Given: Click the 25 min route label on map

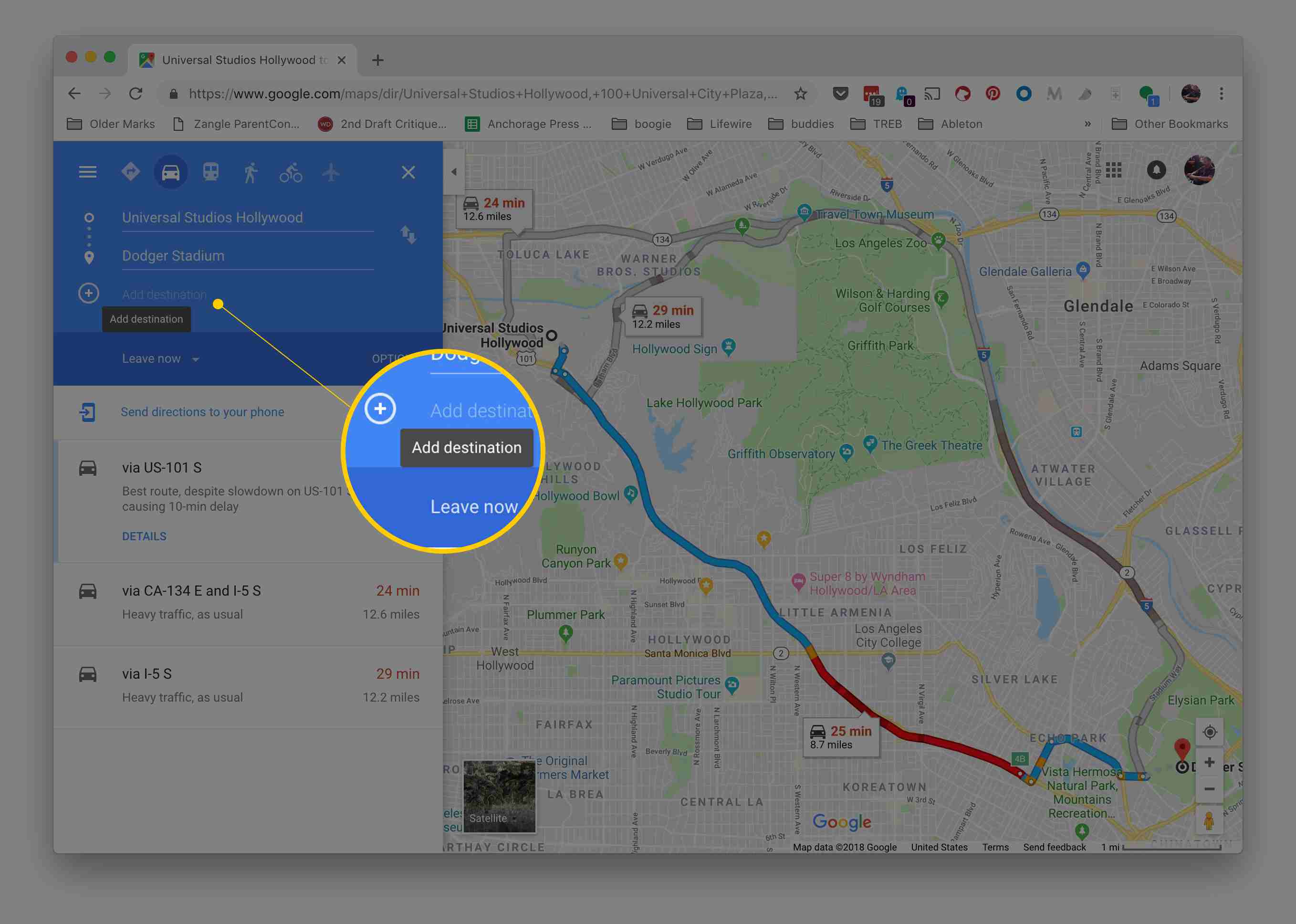Looking at the screenshot, I should tap(841, 737).
